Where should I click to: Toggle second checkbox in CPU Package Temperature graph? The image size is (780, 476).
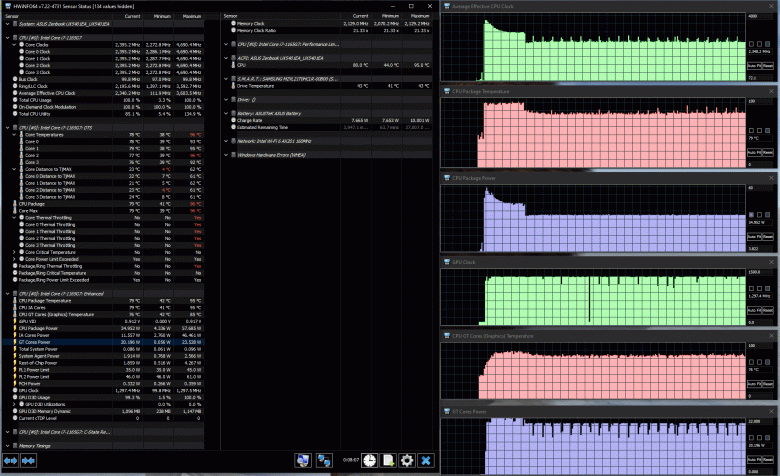[760, 130]
